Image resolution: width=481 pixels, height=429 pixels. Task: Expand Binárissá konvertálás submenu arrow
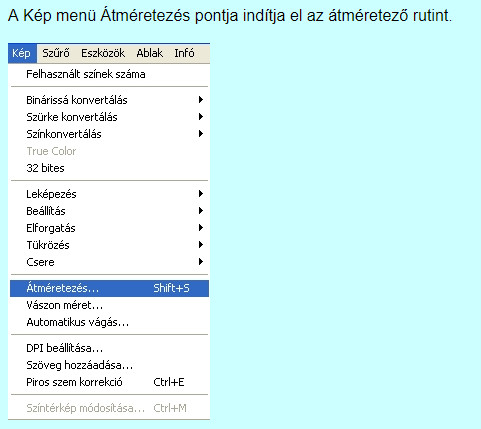[201, 100]
